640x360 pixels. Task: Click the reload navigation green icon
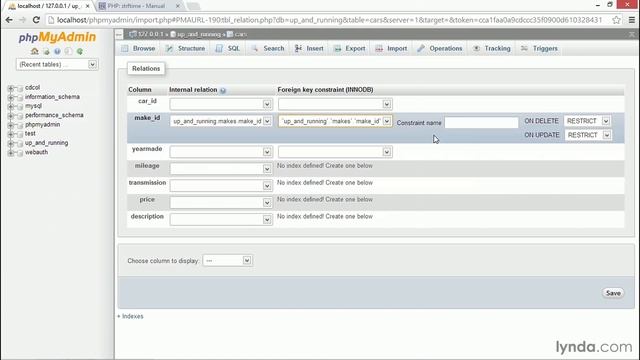[80, 51]
